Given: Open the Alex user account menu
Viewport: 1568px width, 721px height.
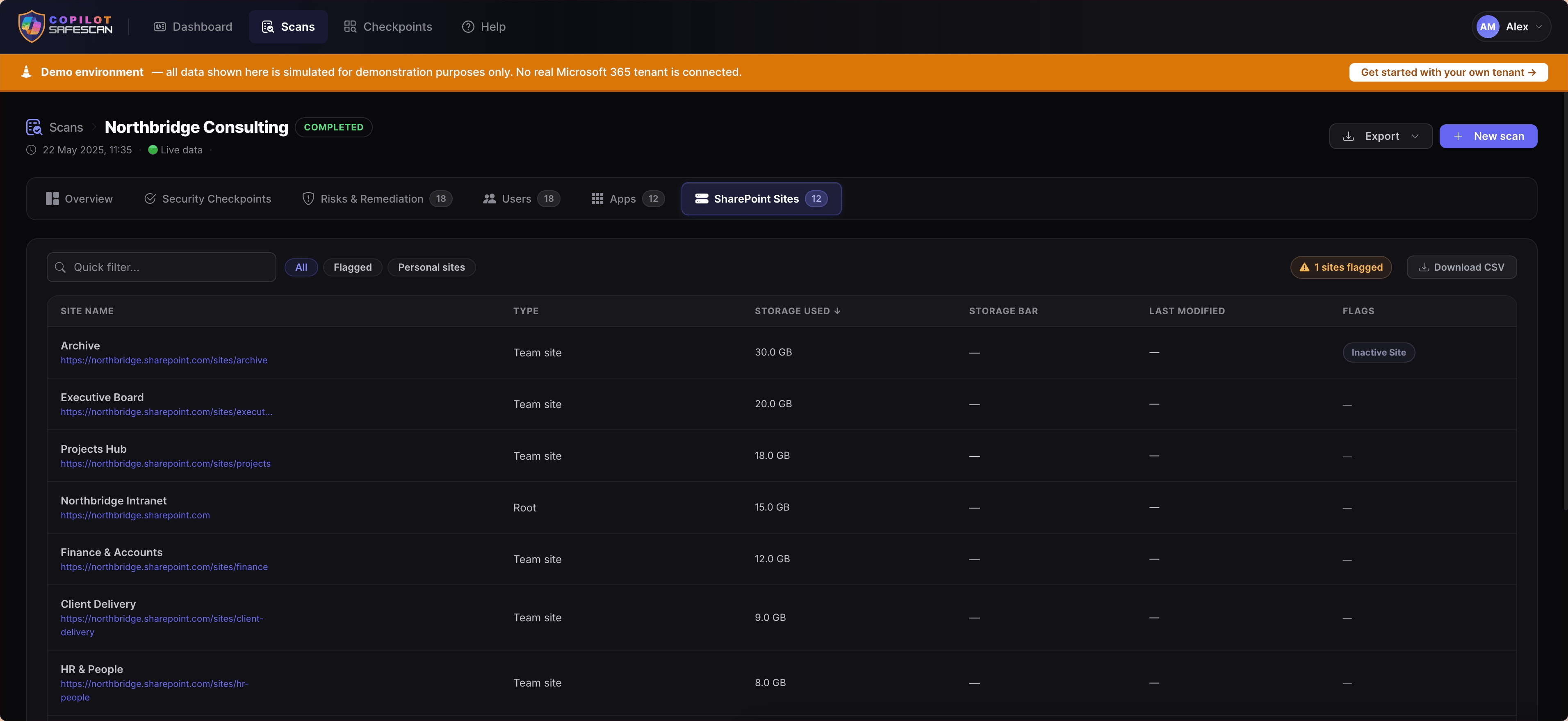Looking at the screenshot, I should (1511, 27).
